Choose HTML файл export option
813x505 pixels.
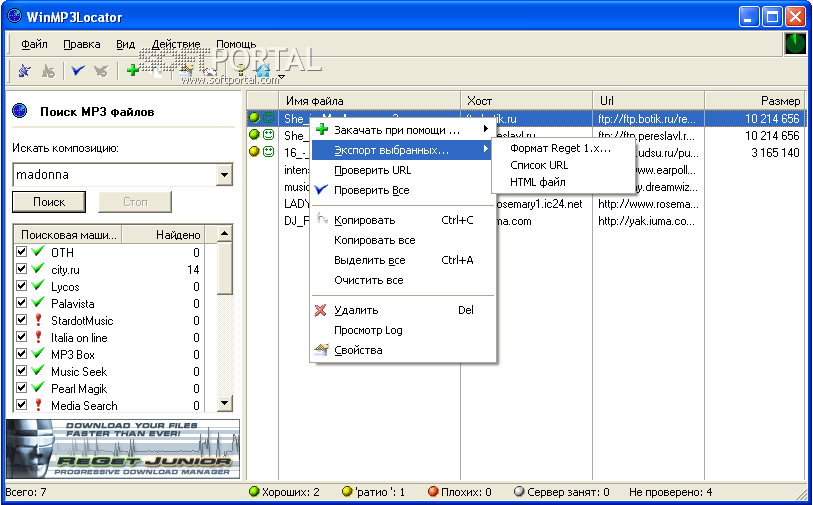pos(564,182)
